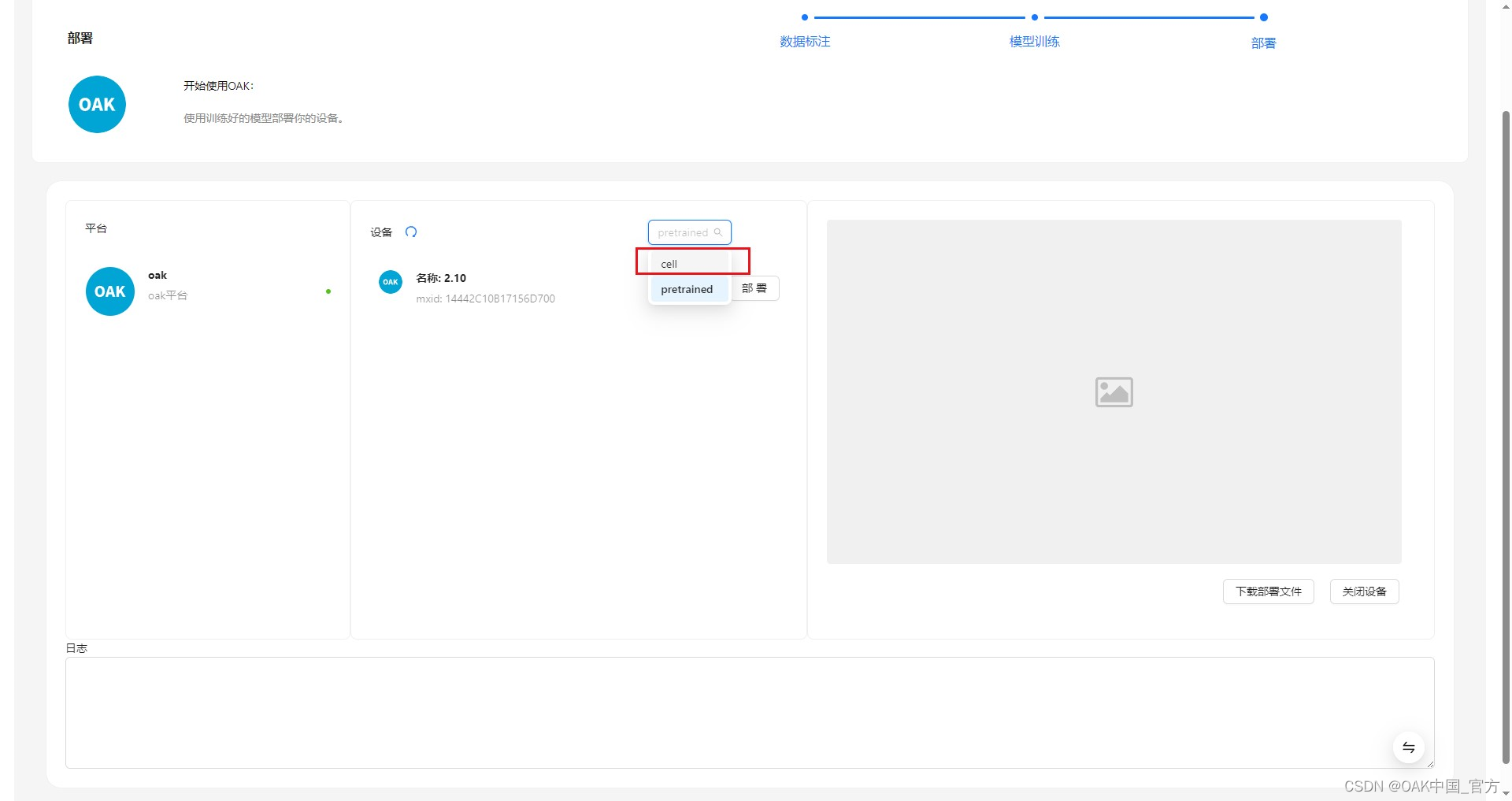The width and height of the screenshot is (1512, 801).
Task: Click 下载部署文件 button
Action: click(x=1268, y=591)
